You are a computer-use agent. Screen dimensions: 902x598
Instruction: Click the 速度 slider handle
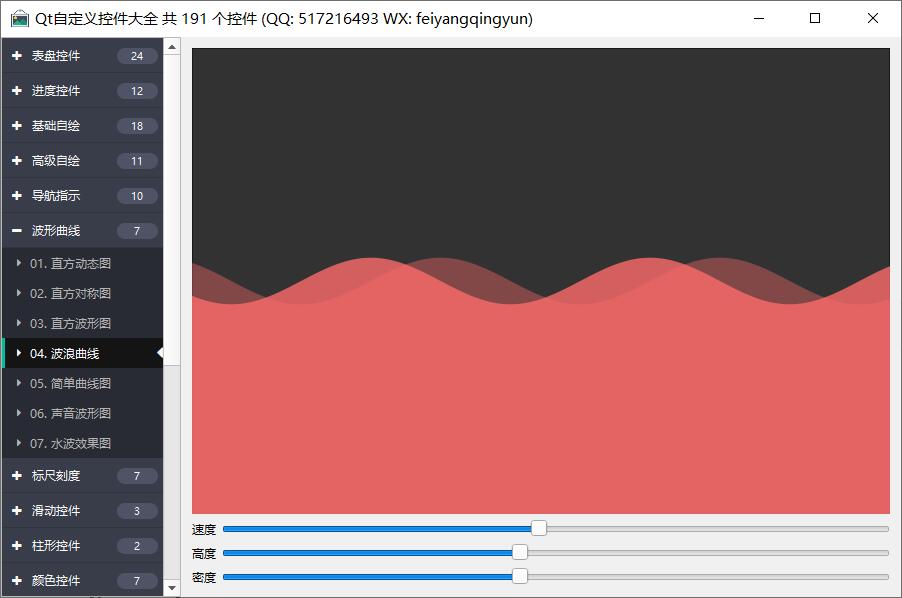click(539, 528)
